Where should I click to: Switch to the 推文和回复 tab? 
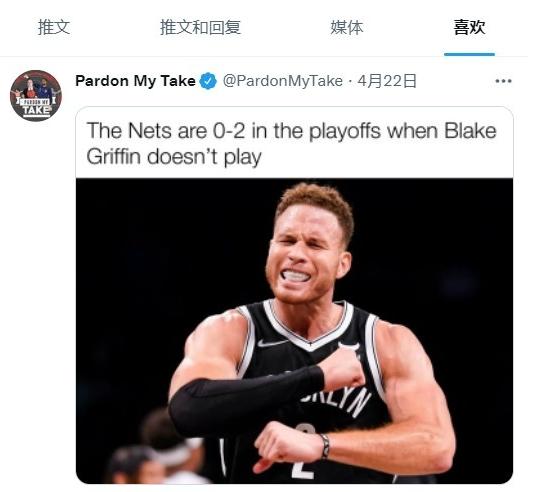point(200,27)
